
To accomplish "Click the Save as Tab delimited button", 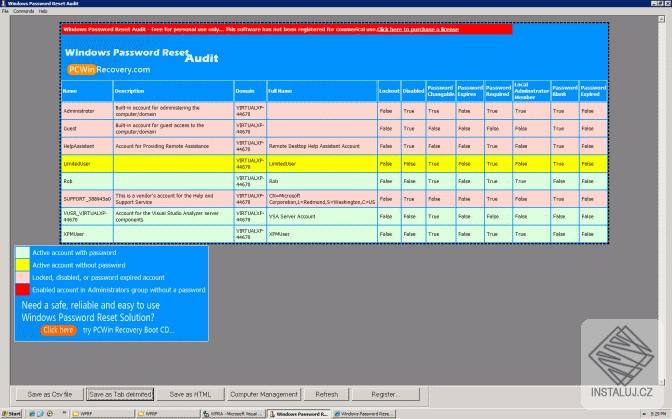I will [120, 394].
